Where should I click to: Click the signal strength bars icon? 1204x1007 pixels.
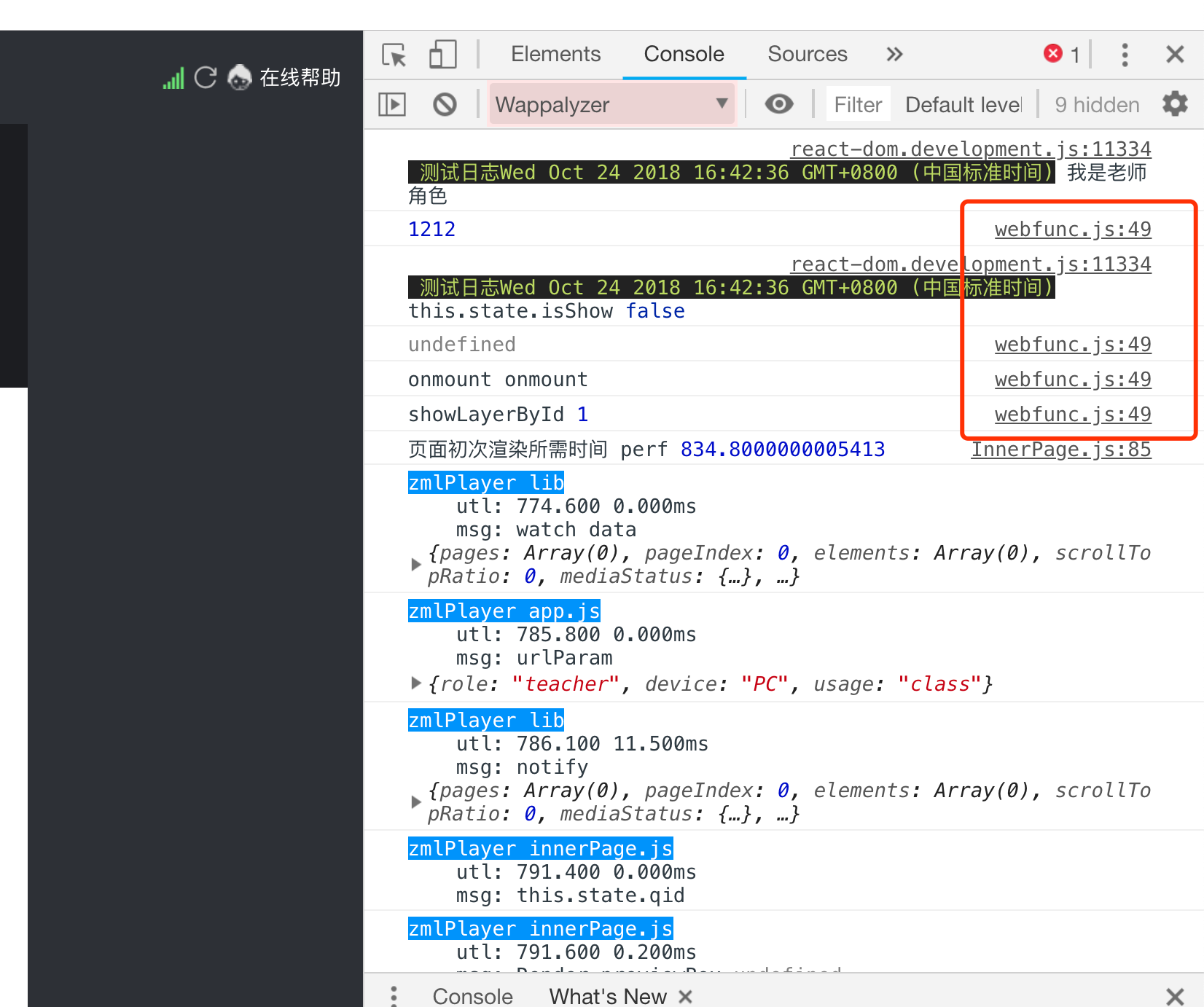[173, 78]
